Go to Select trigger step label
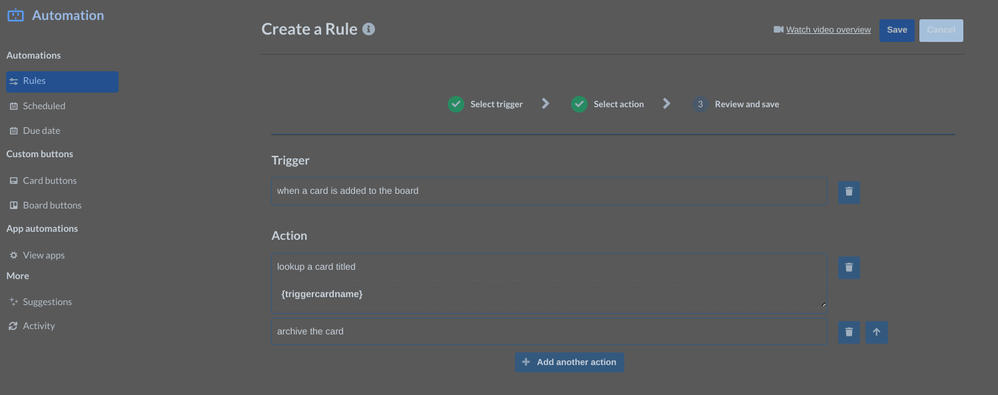The height and width of the screenshot is (395, 998). pos(496,104)
